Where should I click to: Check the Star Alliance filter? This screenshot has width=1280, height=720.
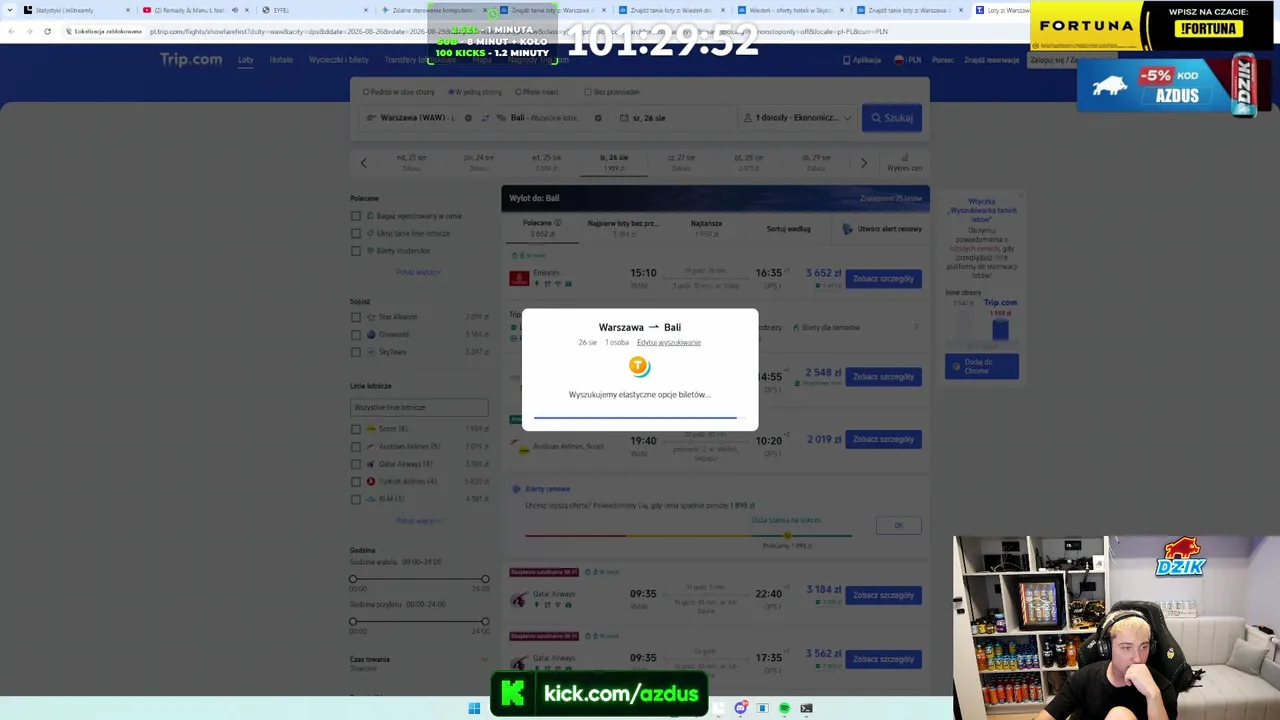[x=355, y=317]
